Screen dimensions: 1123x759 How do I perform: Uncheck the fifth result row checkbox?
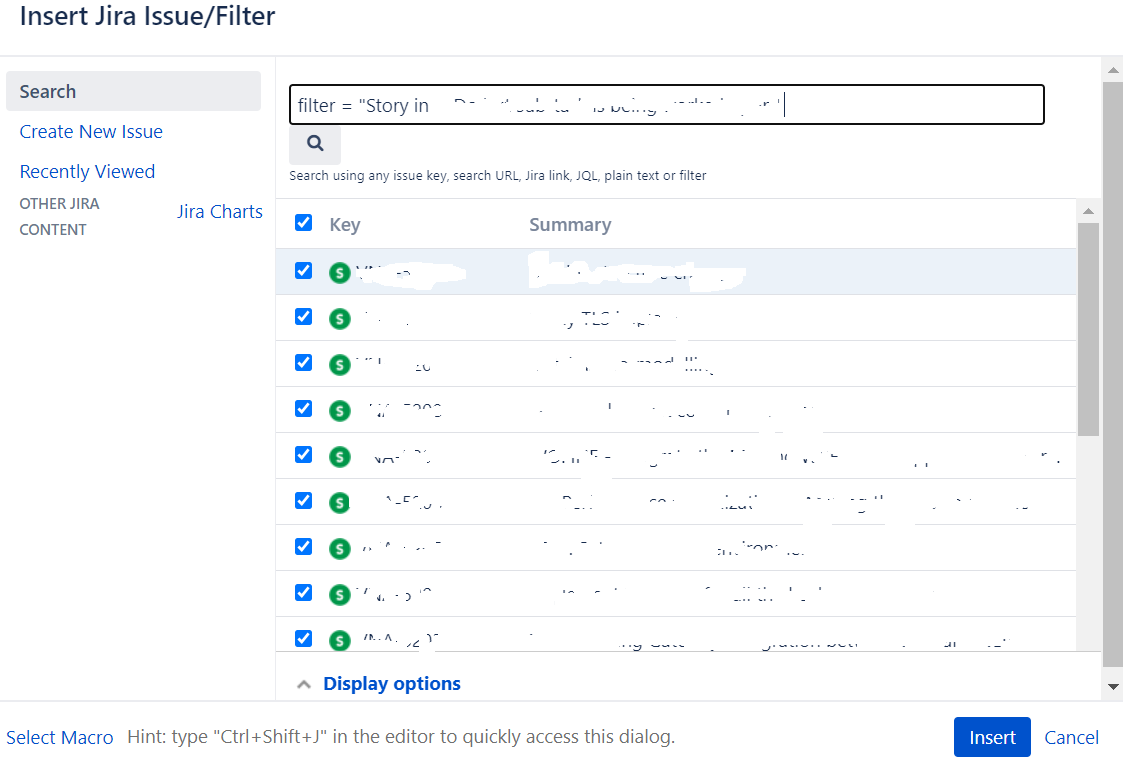coord(304,455)
